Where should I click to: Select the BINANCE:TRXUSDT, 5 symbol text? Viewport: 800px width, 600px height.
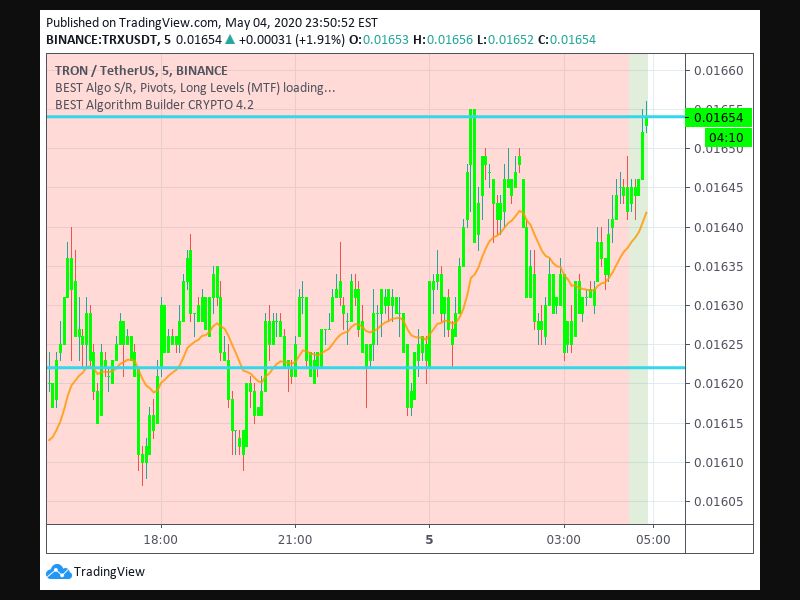(x=109, y=40)
